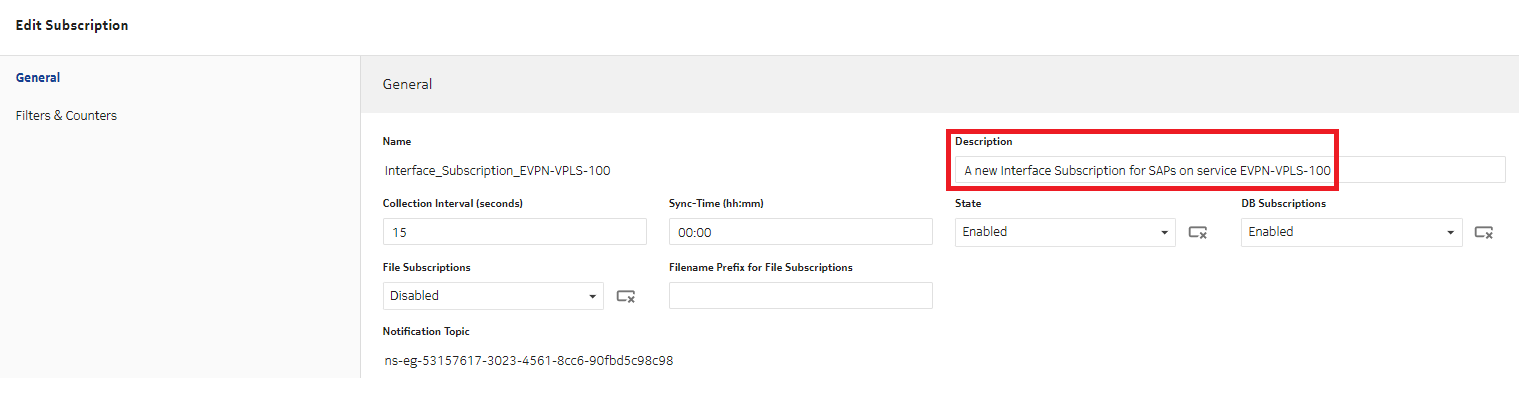Expand the DB Subscriptions dropdown
The image size is (1519, 400).
click(1351, 232)
